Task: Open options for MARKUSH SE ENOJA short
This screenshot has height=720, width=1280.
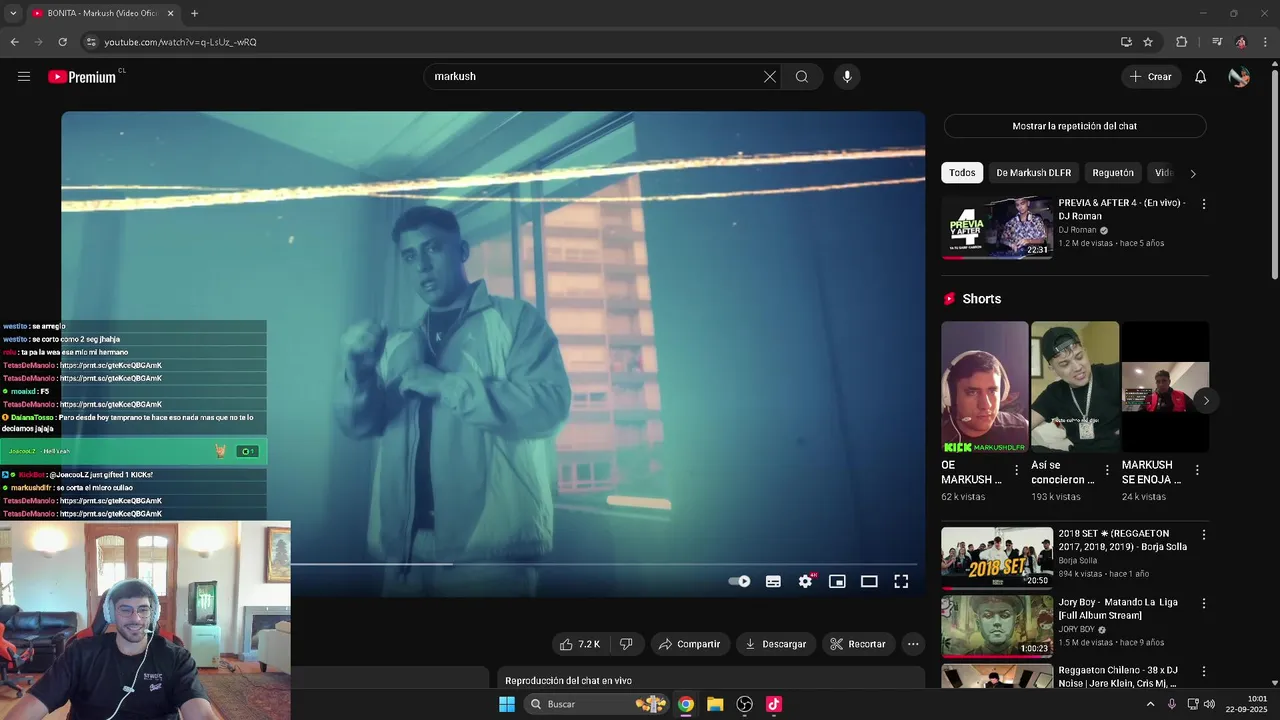Action: [1197, 470]
